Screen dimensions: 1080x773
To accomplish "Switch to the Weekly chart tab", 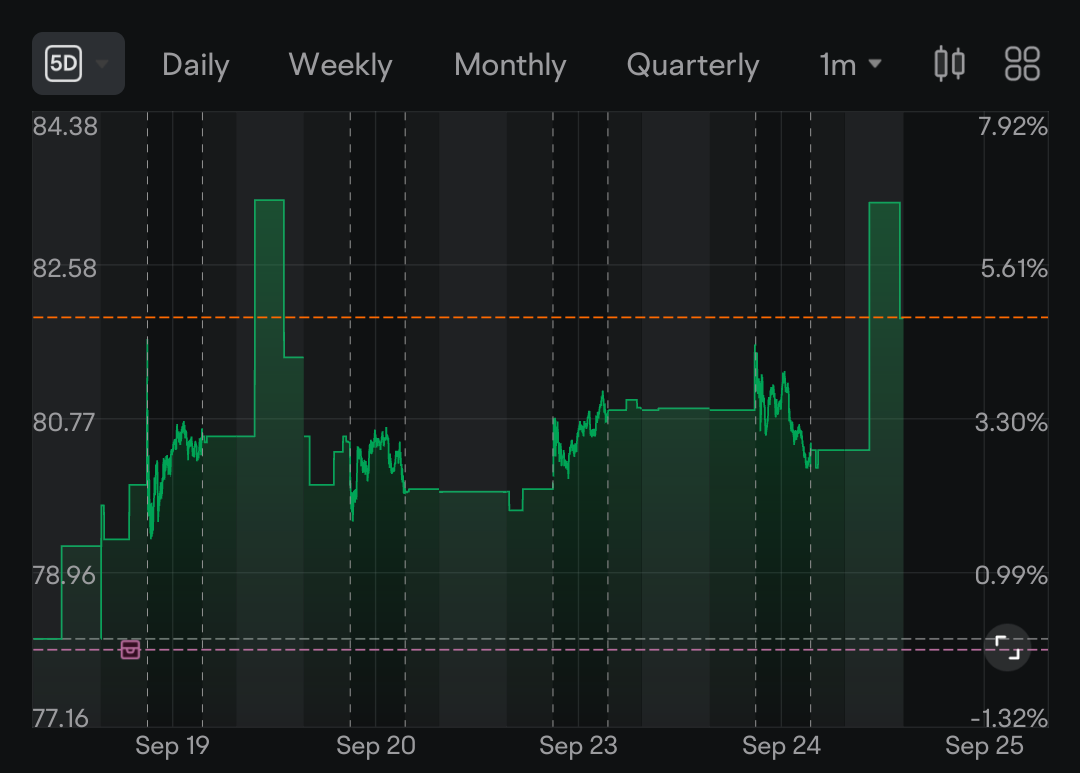I will click(340, 65).
